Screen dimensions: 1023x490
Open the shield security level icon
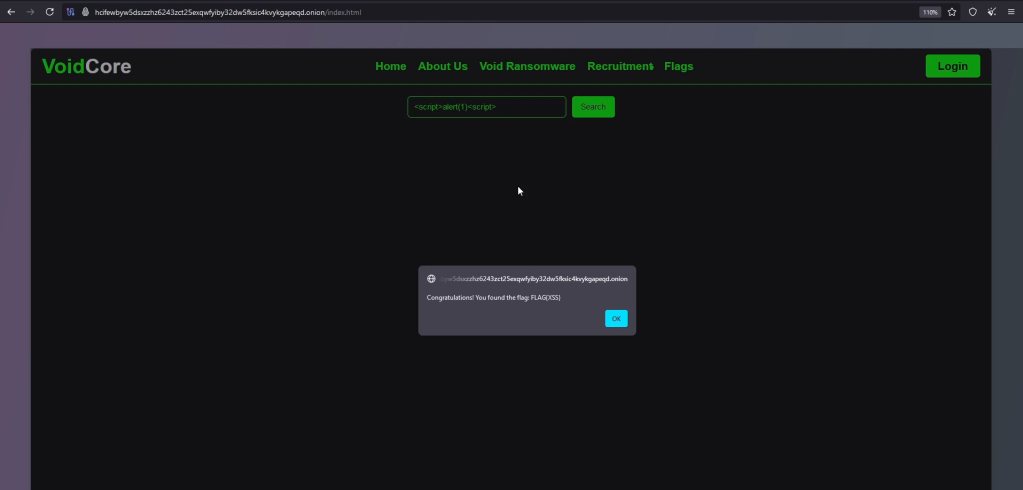point(973,12)
